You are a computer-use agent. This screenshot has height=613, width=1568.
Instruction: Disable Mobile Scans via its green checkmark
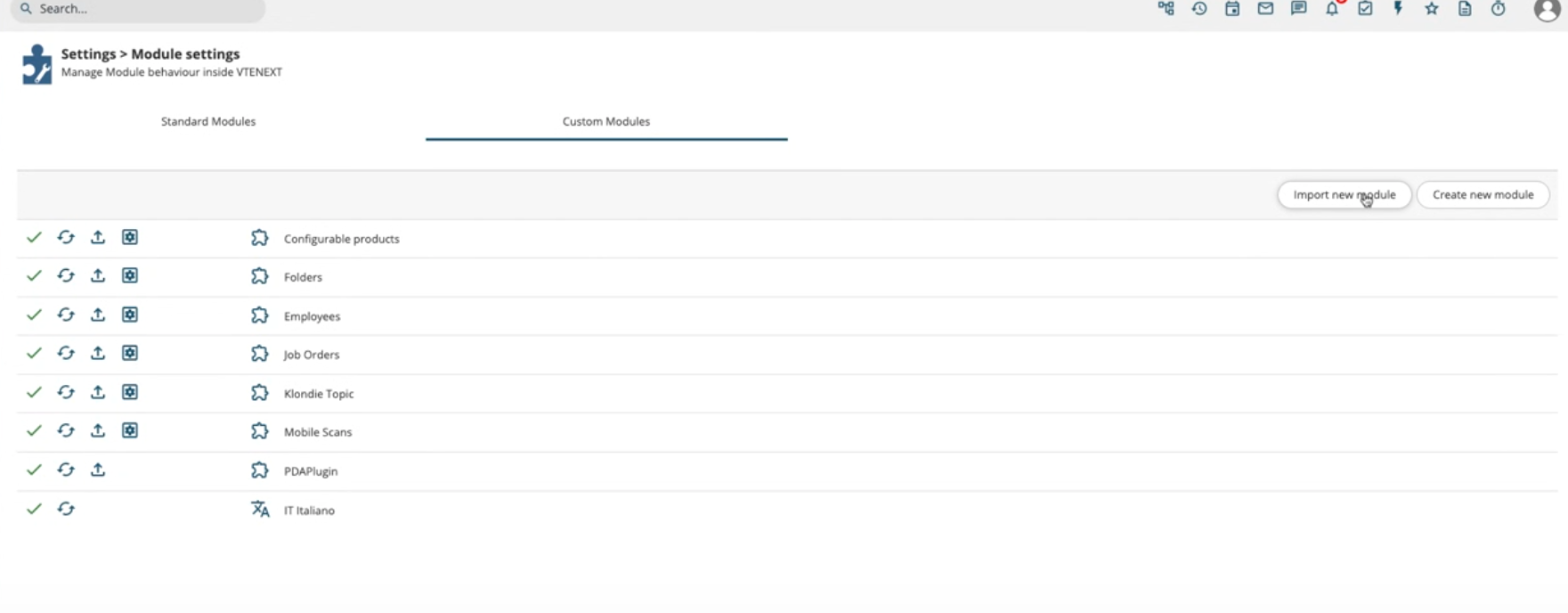tap(34, 430)
